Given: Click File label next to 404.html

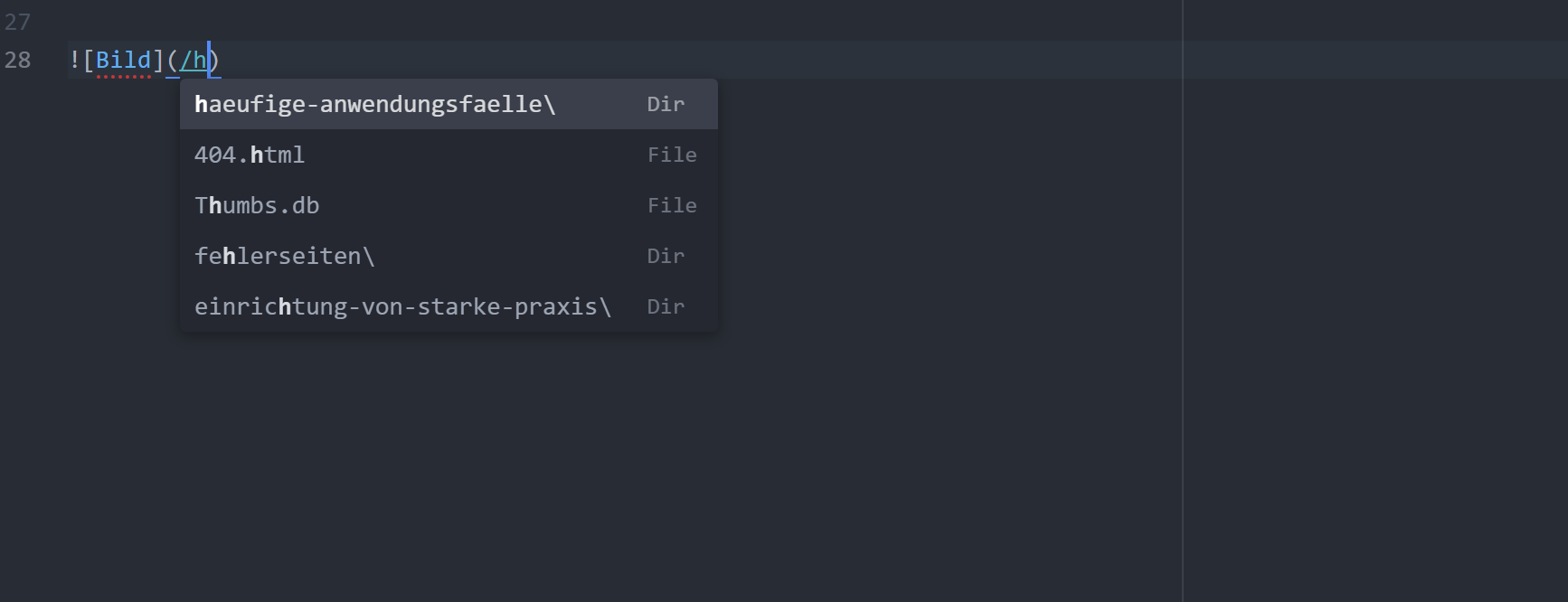Looking at the screenshot, I should click(x=672, y=155).
